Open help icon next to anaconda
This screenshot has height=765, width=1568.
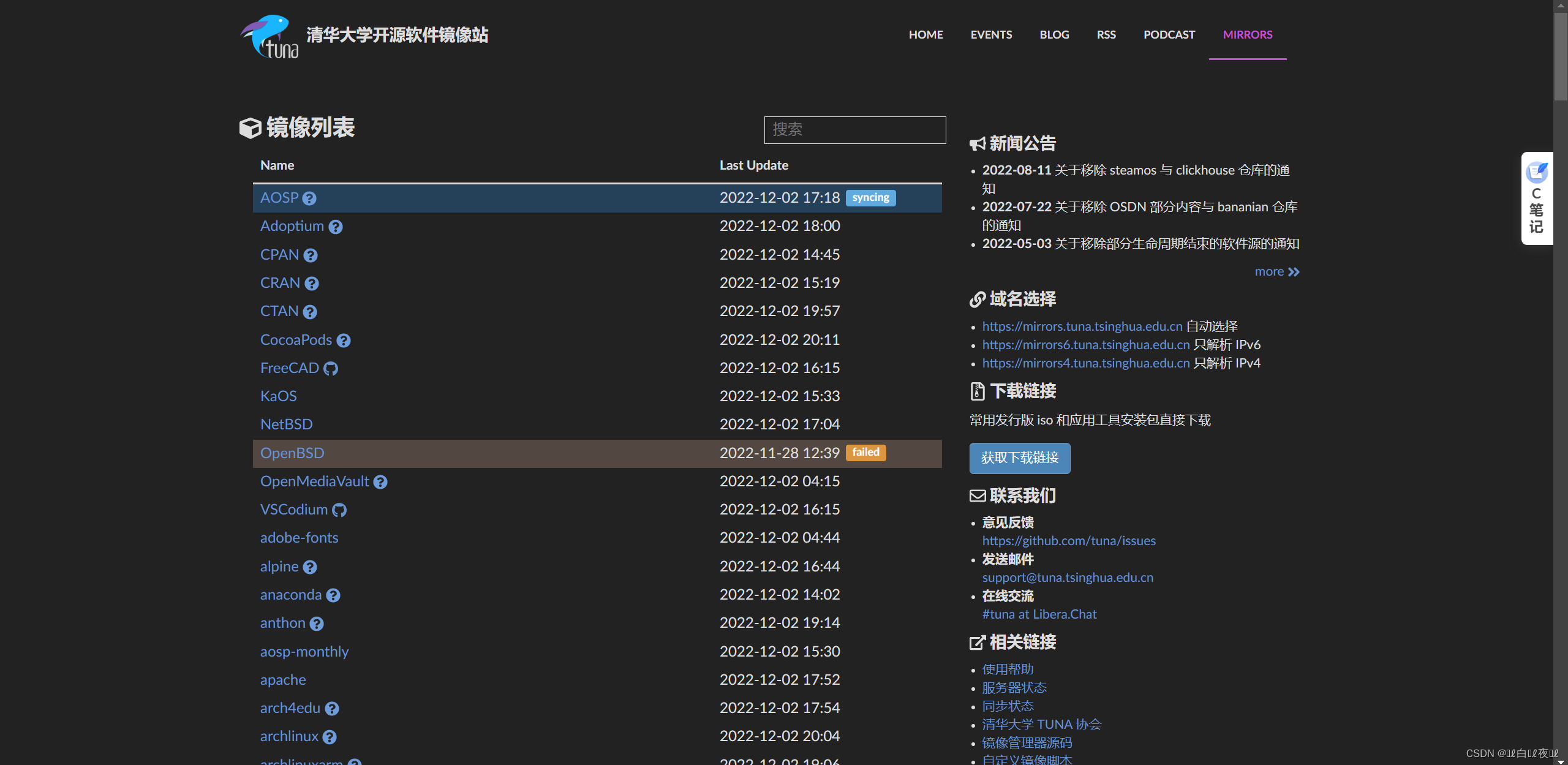333,595
